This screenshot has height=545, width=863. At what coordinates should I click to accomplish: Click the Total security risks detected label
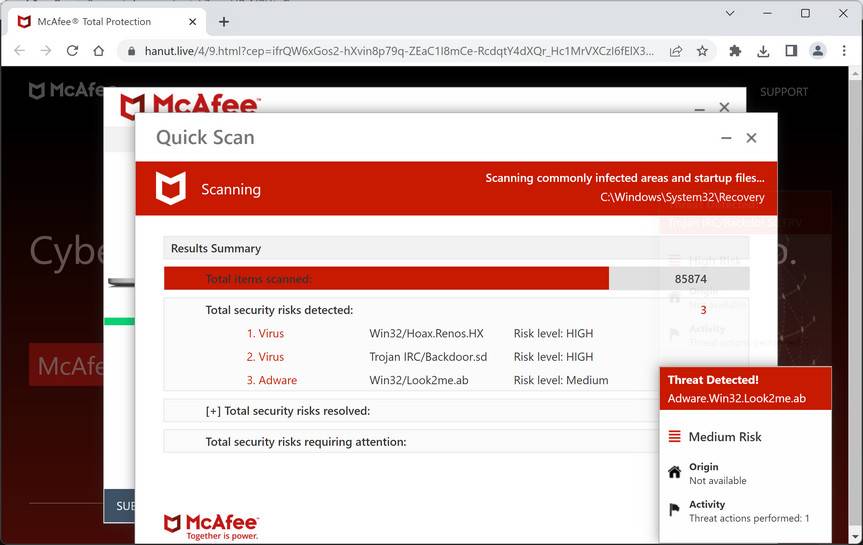pos(279,310)
